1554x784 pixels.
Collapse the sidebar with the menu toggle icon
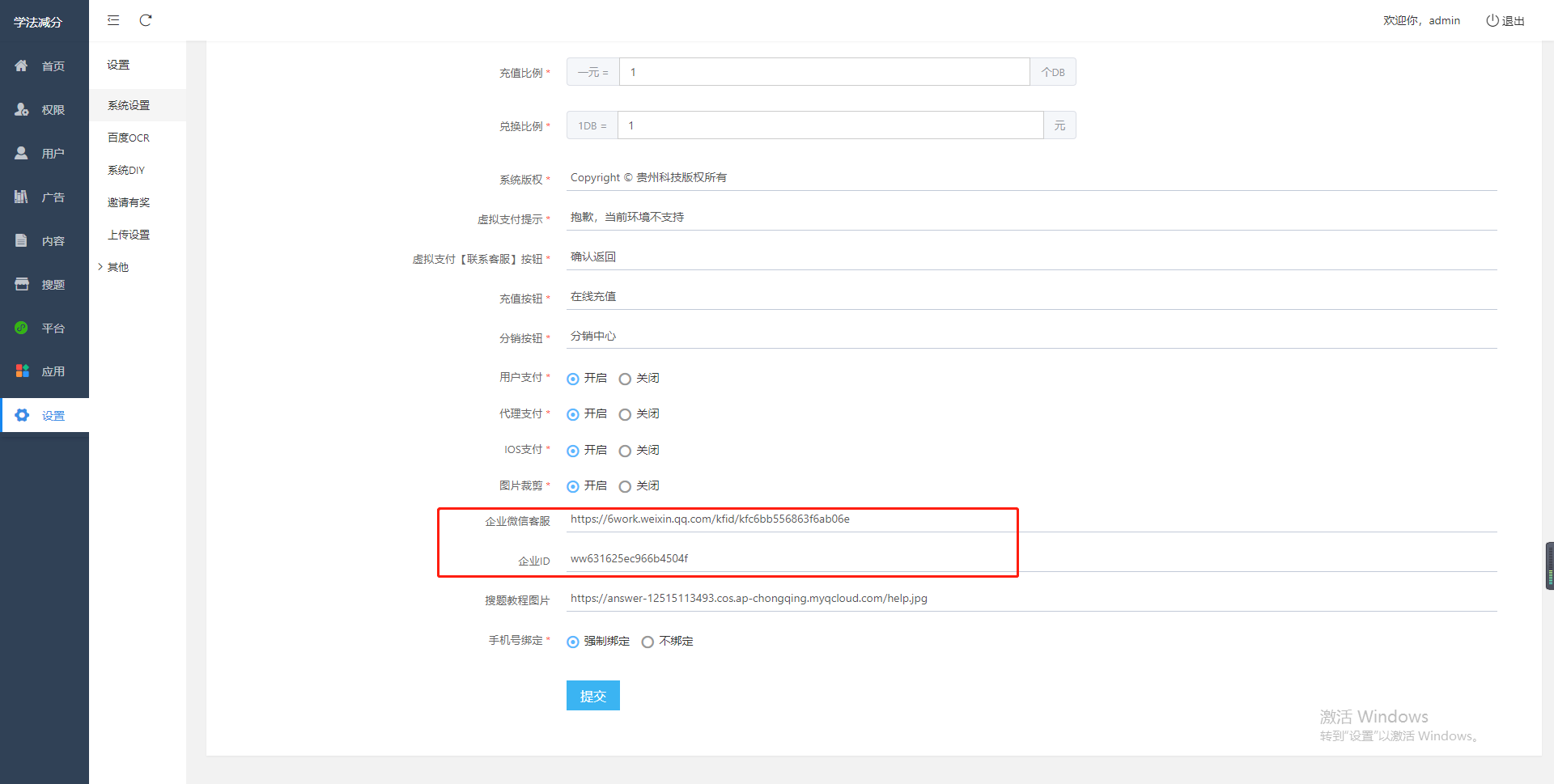[113, 20]
